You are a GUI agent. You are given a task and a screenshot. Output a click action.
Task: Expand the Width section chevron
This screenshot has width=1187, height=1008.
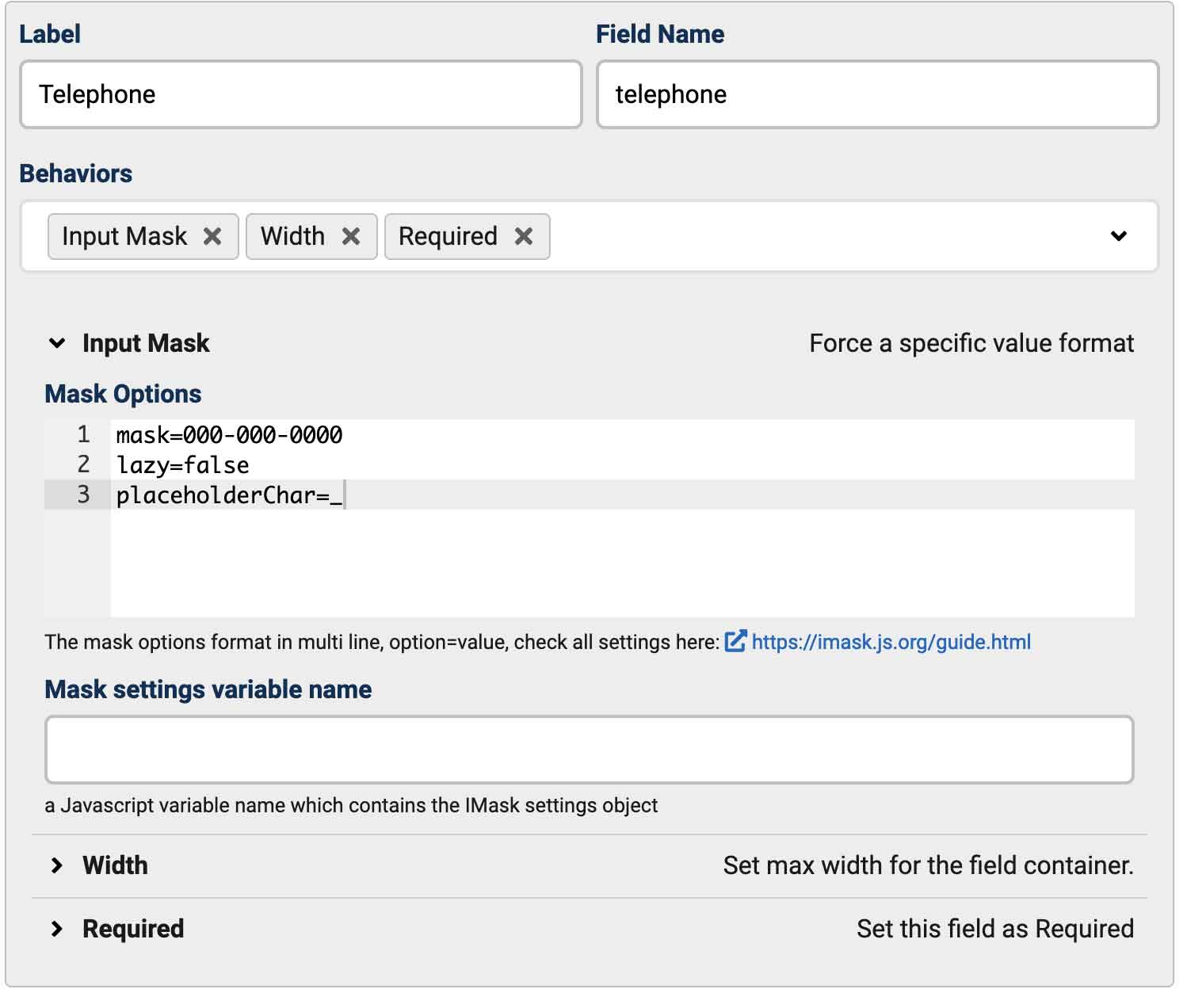pyautogui.click(x=57, y=865)
